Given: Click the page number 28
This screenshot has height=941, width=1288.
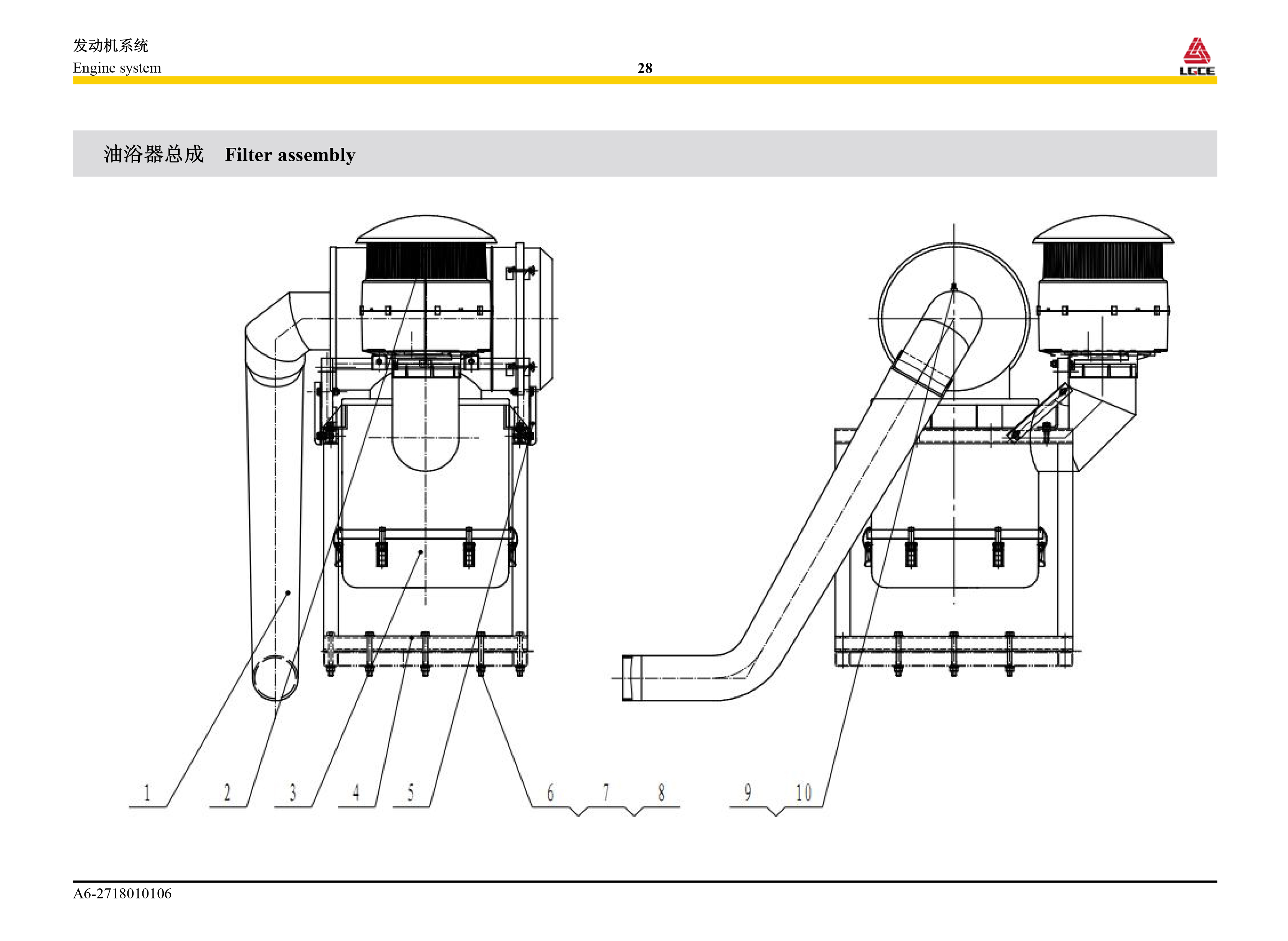Looking at the screenshot, I should [x=644, y=68].
